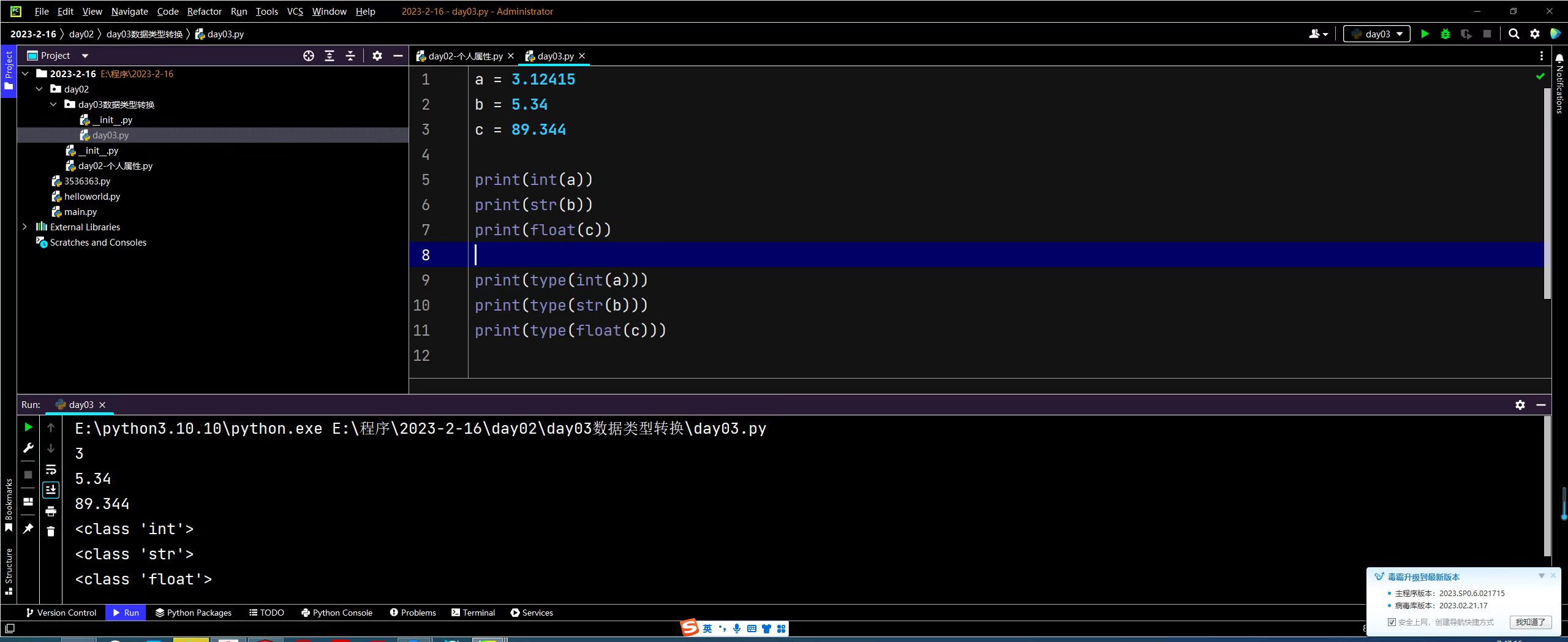Open Search Everywhere magnifier icon

[1514, 34]
